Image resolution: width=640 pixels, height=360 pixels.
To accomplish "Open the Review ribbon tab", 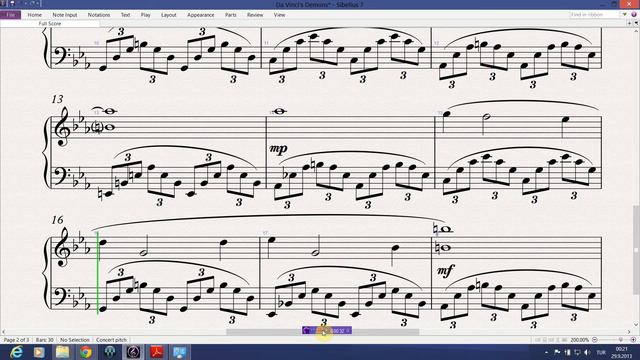I will (x=255, y=15).
